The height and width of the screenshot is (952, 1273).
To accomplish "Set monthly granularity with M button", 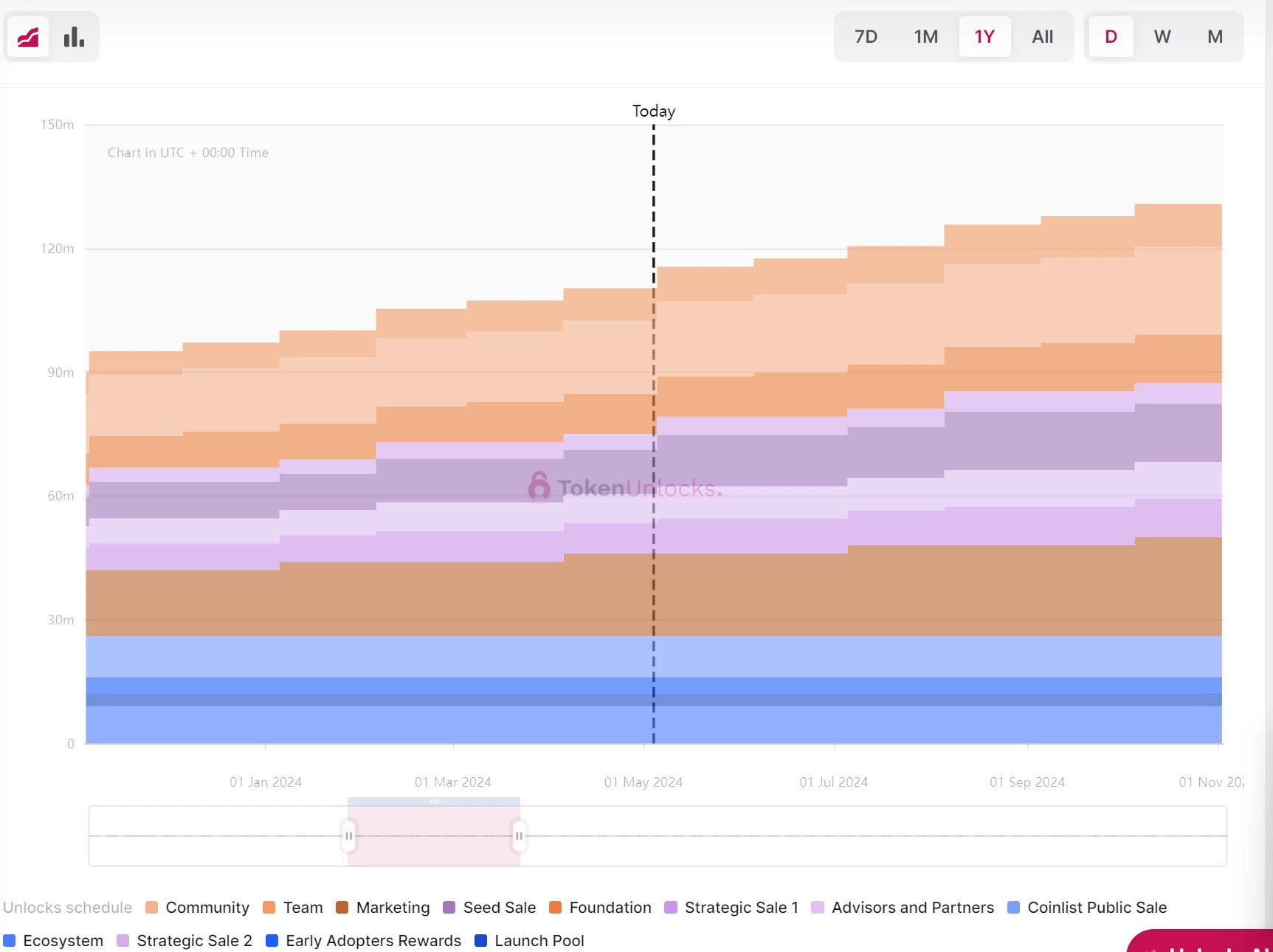I will [x=1215, y=37].
